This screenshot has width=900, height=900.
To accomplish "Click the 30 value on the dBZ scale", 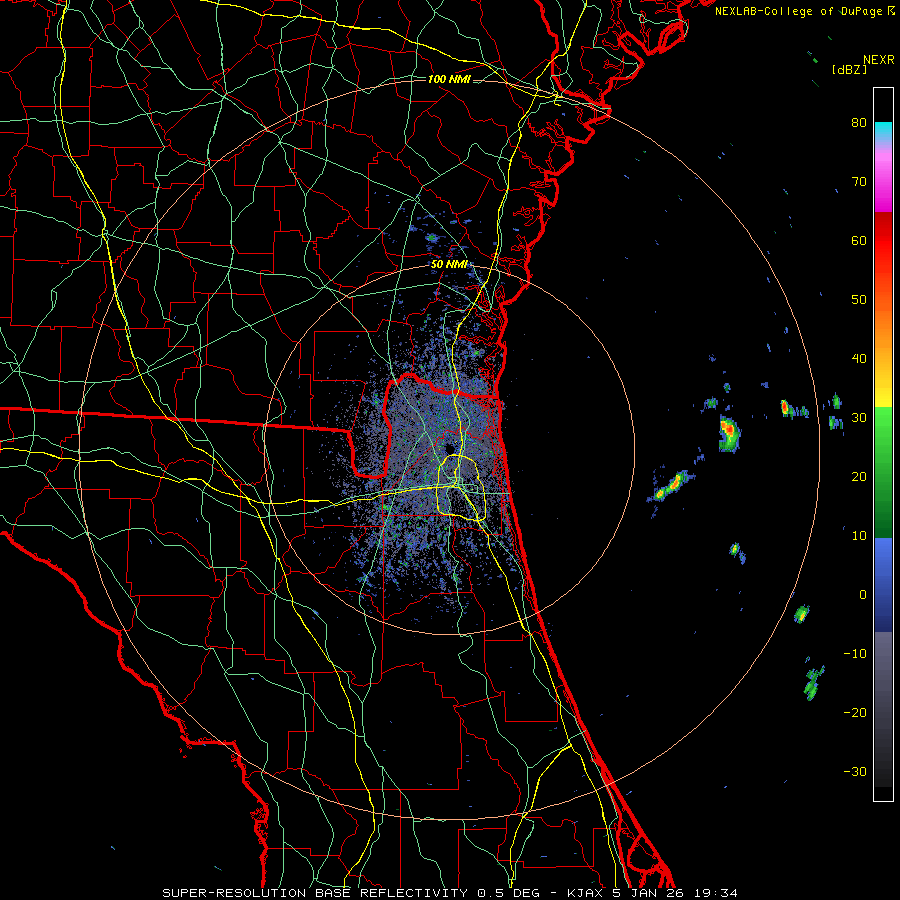I will pos(859,417).
